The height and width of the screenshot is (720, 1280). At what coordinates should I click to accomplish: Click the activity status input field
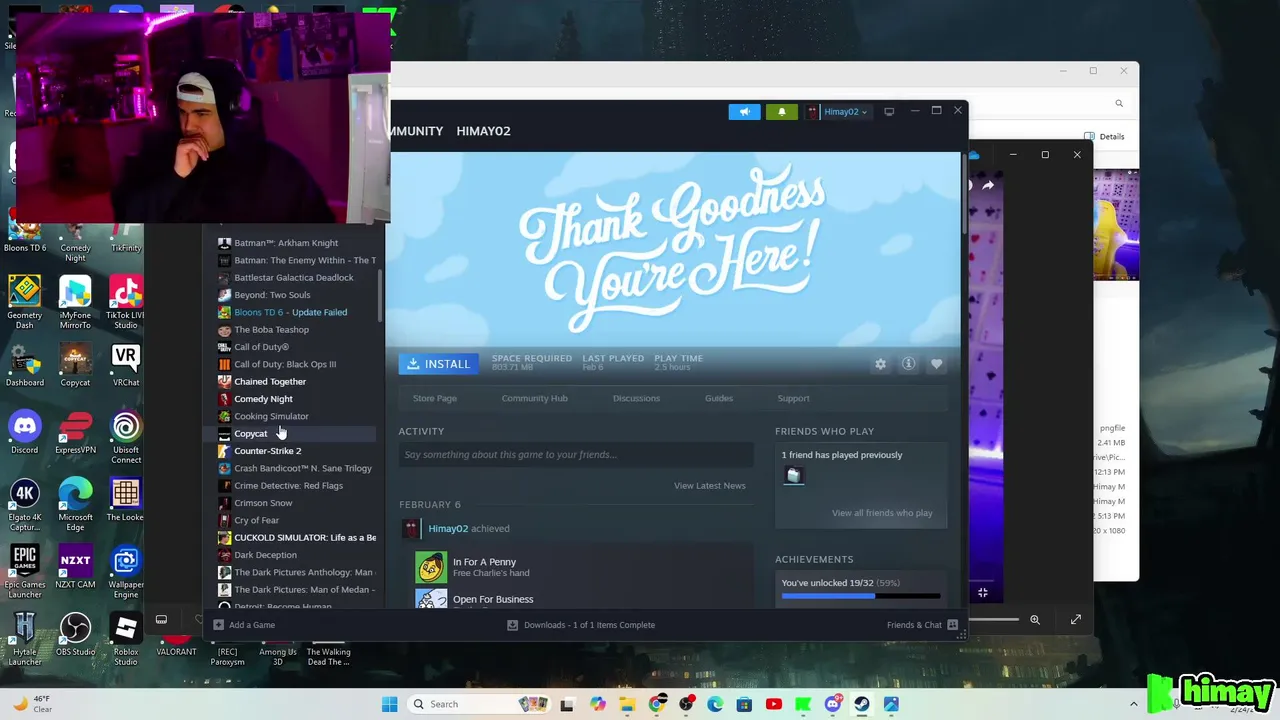tap(575, 455)
